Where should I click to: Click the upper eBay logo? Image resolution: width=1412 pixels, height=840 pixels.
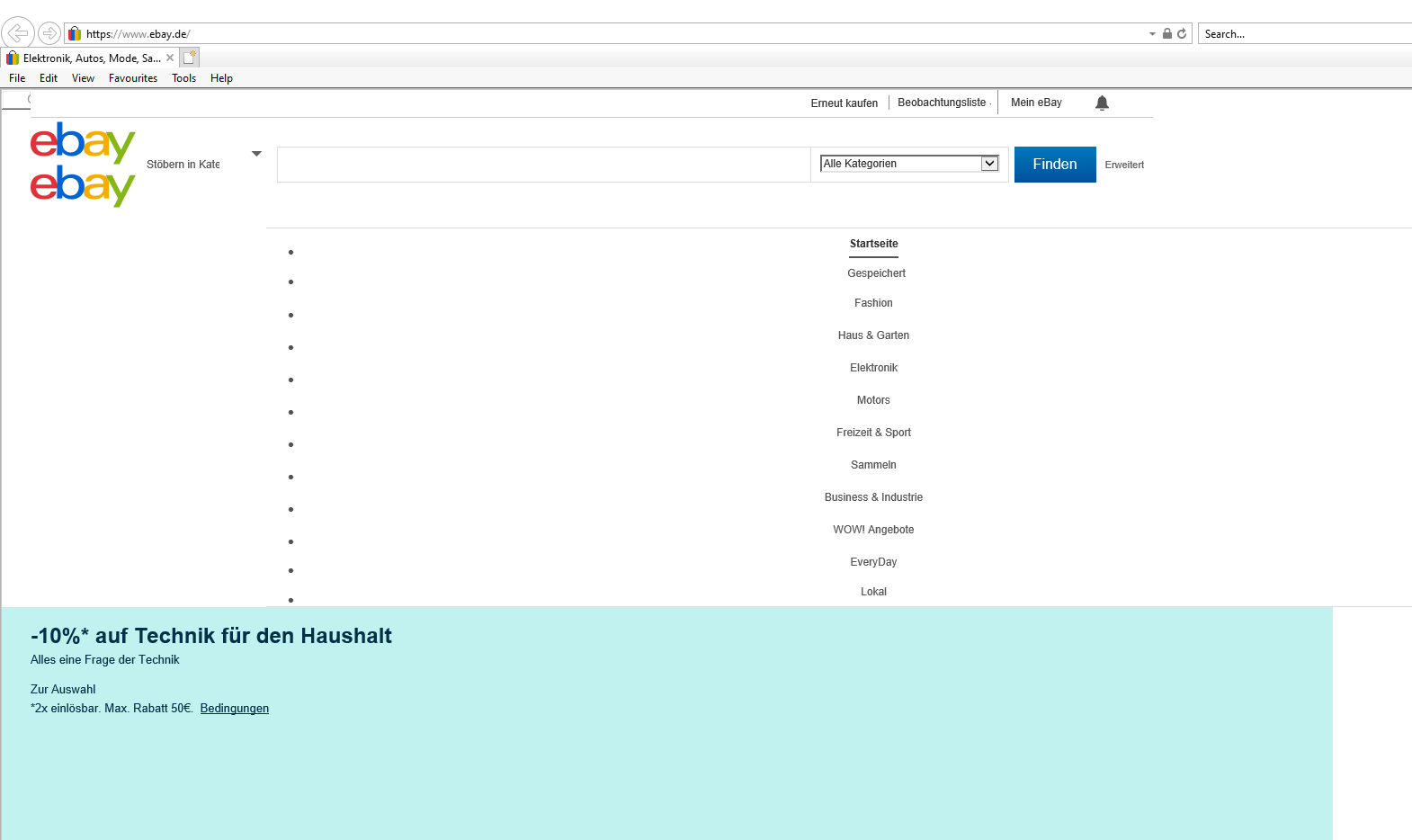pyautogui.click(x=83, y=143)
